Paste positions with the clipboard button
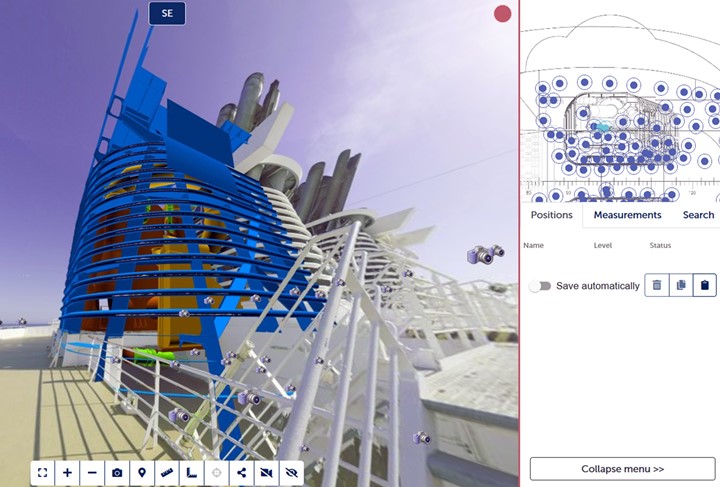This screenshot has height=487, width=720. 705,285
